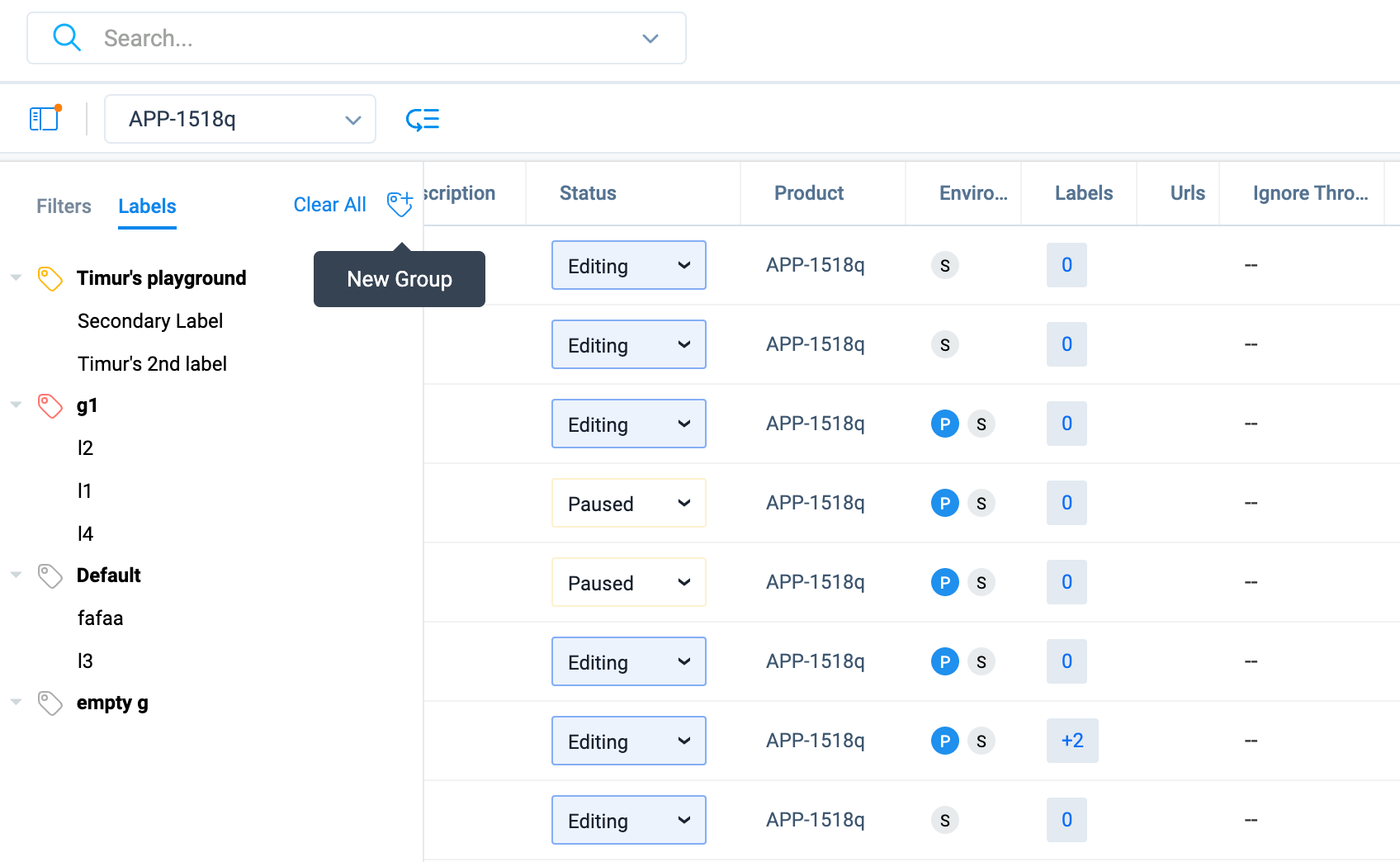The height and width of the screenshot is (862, 1400).
Task: Toggle the side panel icon
Action: click(45, 118)
